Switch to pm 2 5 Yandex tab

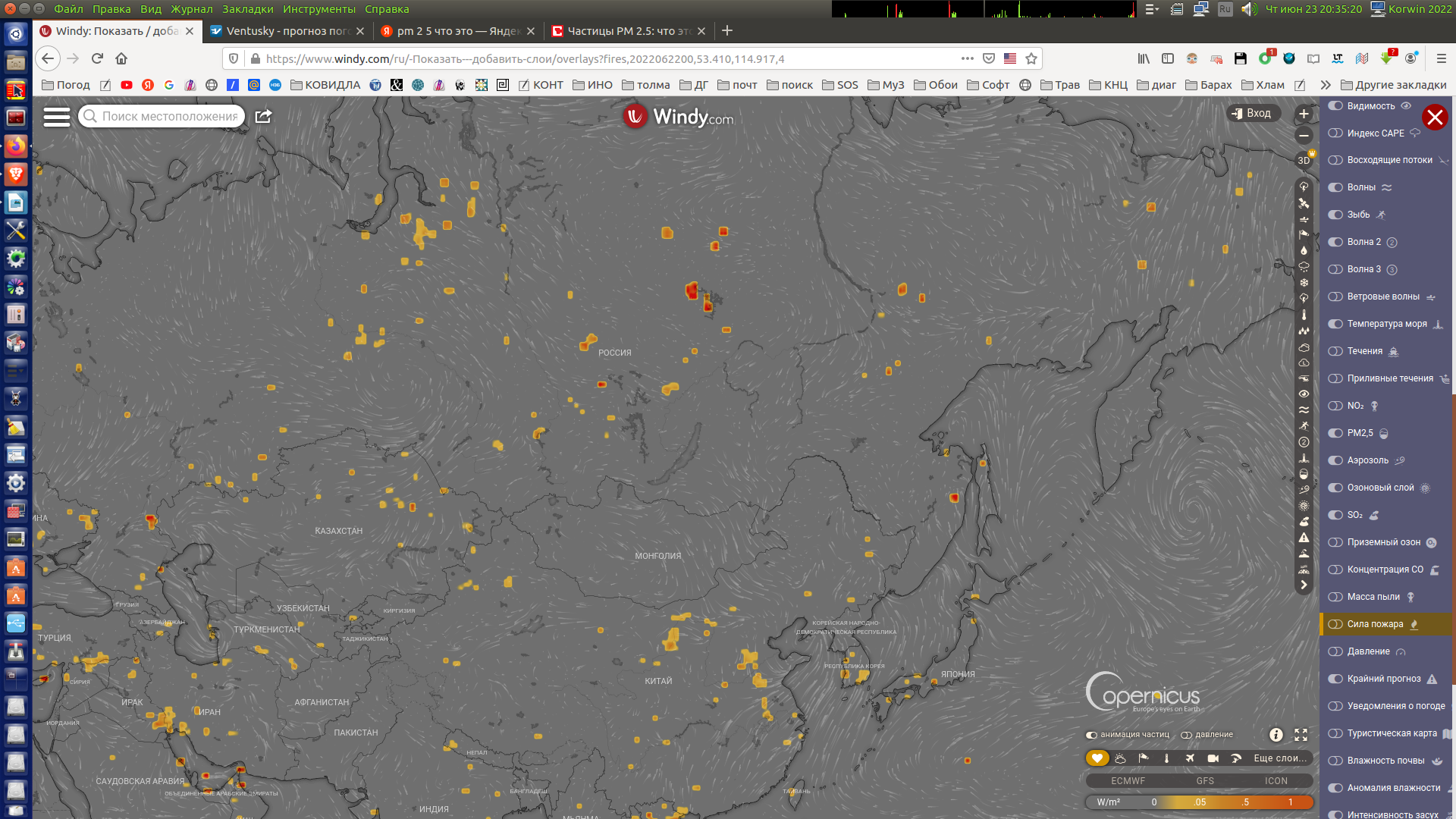click(458, 31)
